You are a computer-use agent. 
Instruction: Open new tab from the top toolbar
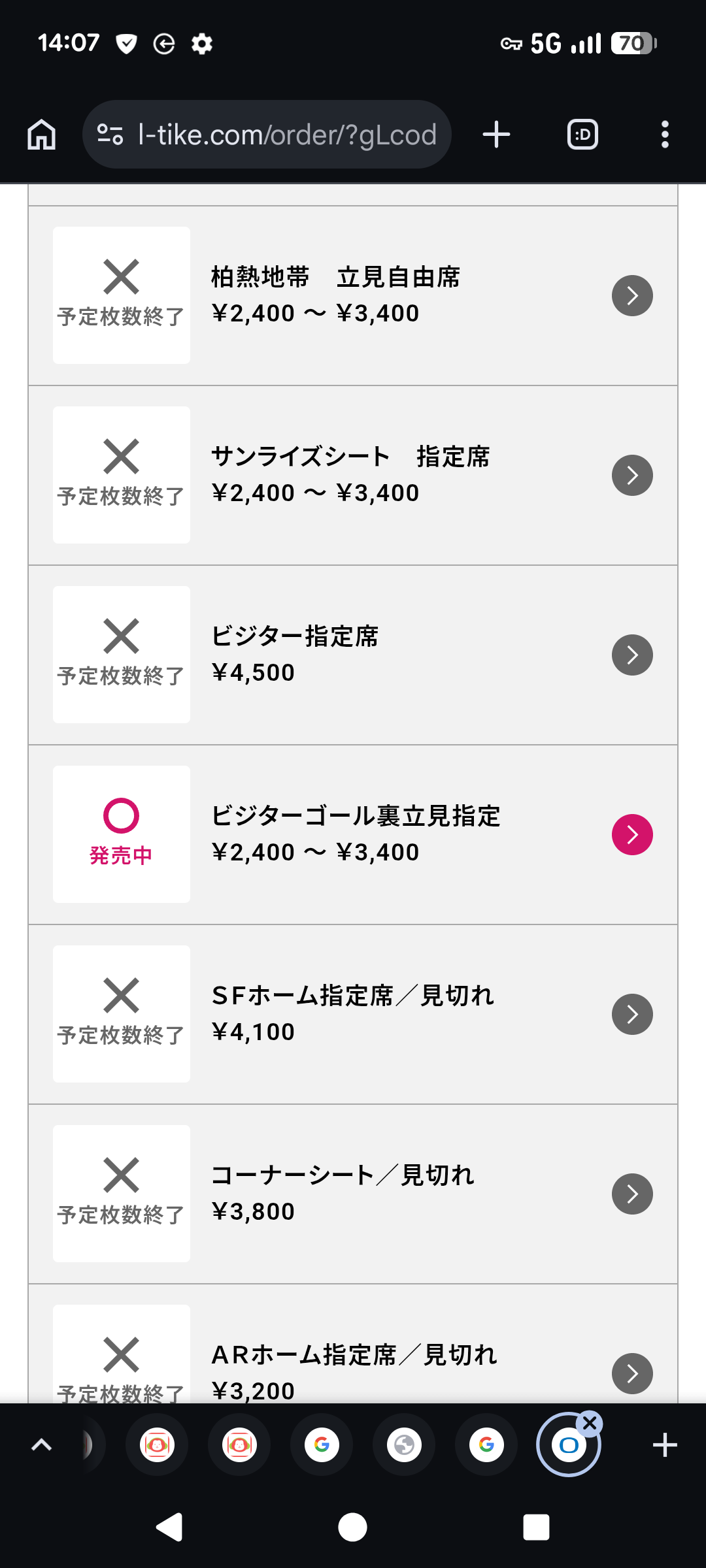[x=496, y=135]
